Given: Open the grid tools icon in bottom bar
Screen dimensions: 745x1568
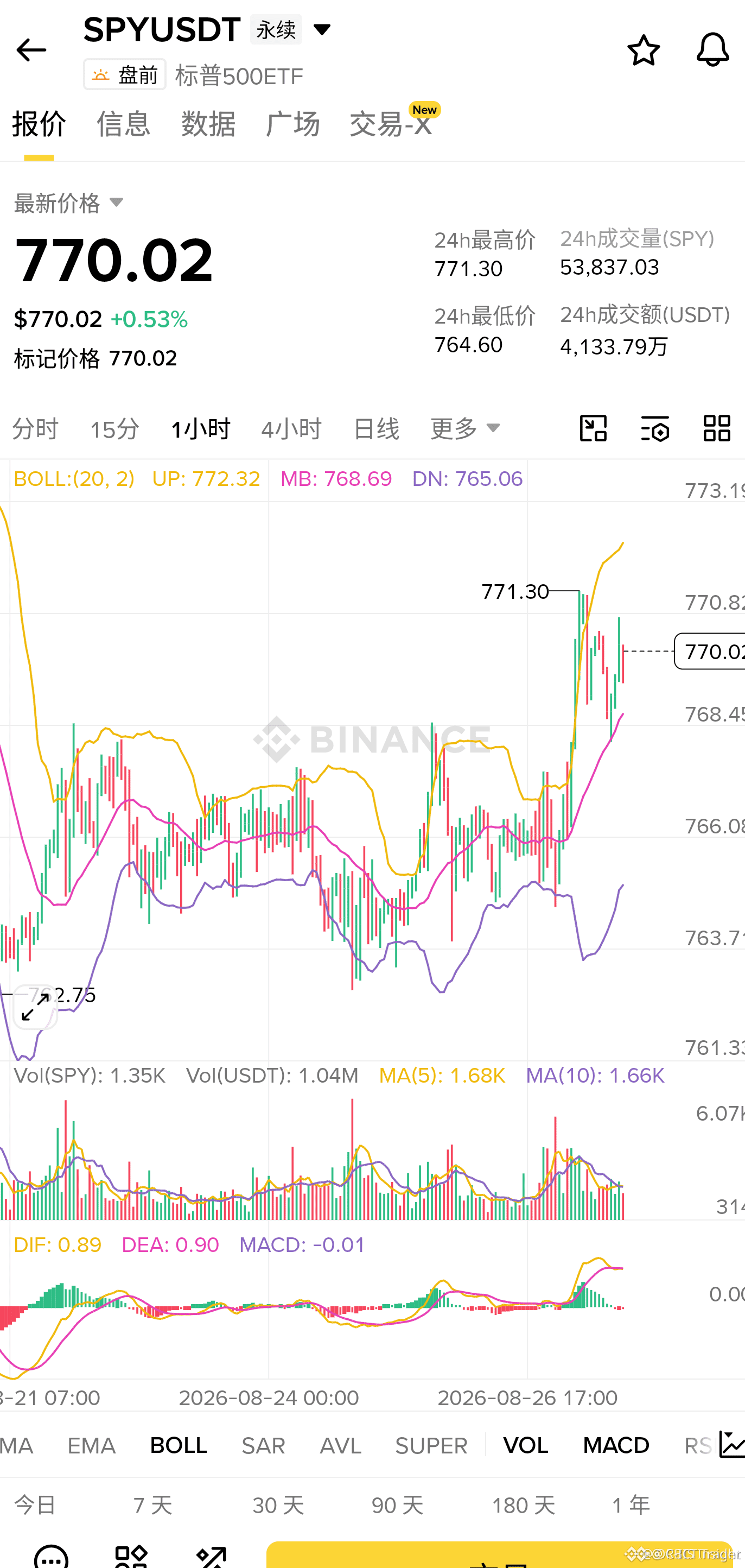Looking at the screenshot, I should click(131, 1556).
